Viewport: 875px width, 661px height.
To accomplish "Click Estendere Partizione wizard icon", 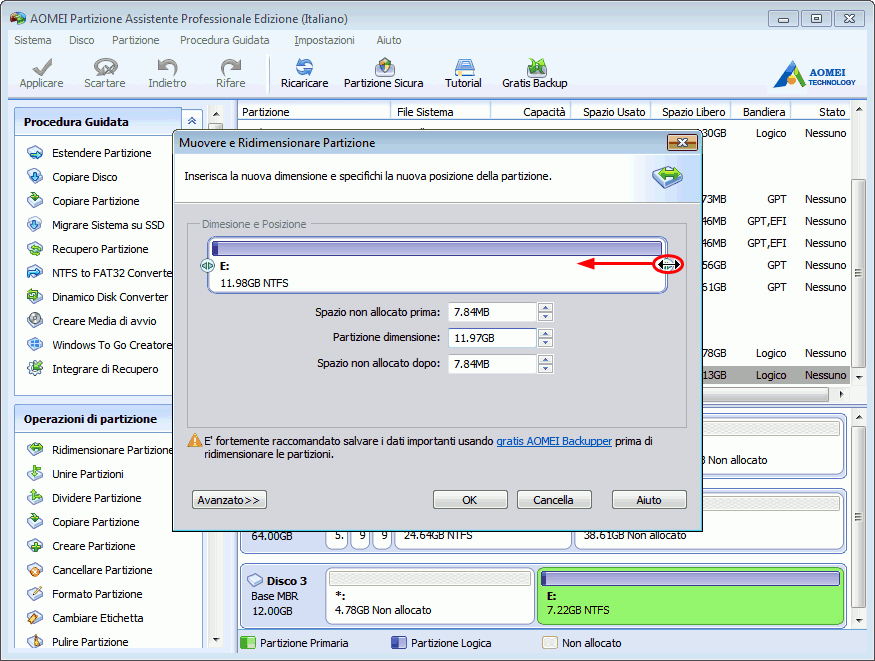I will click(x=35, y=152).
